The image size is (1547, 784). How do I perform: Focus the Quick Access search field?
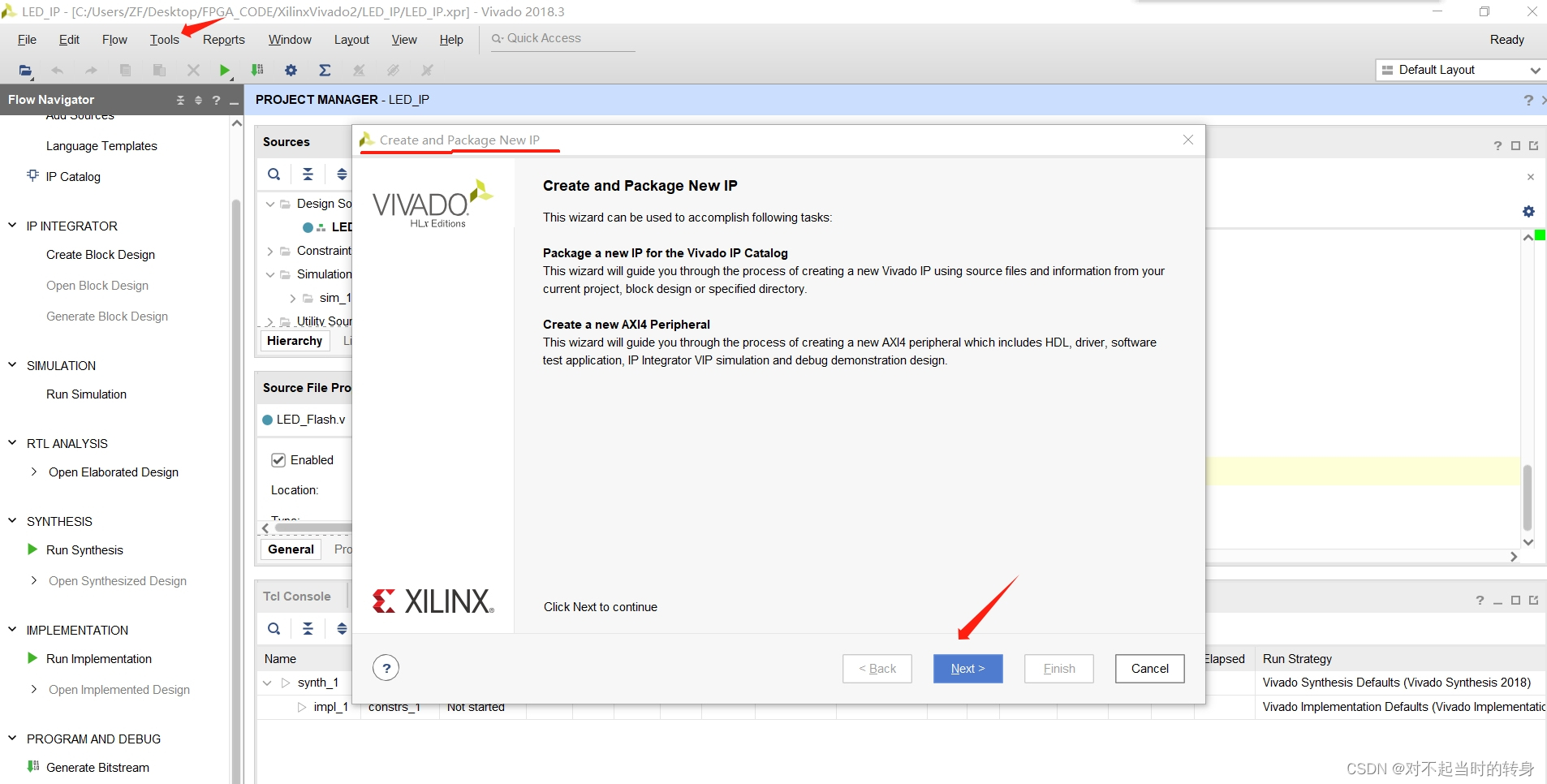pyautogui.click(x=563, y=39)
